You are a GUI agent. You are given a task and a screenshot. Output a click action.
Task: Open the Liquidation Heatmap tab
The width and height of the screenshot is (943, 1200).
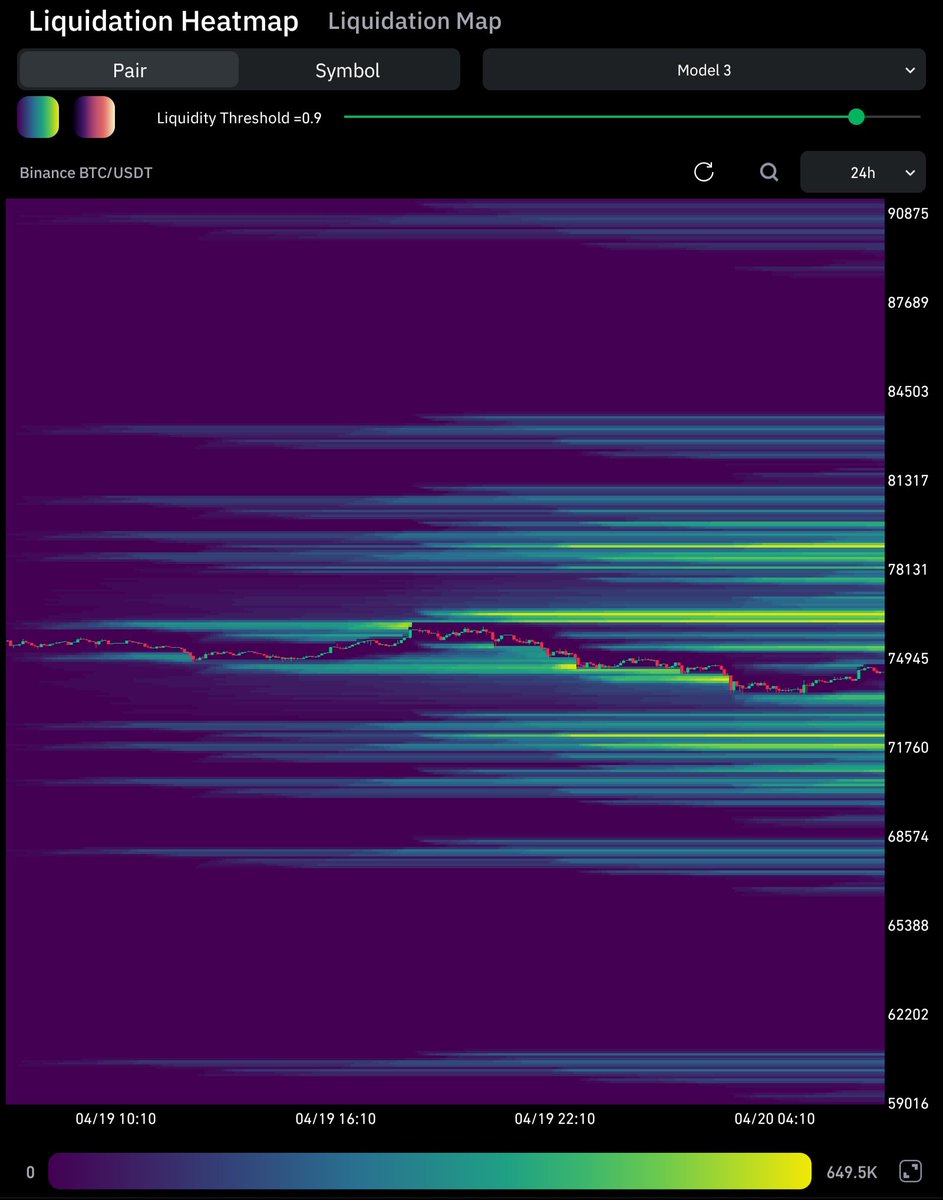pyautogui.click(x=163, y=21)
